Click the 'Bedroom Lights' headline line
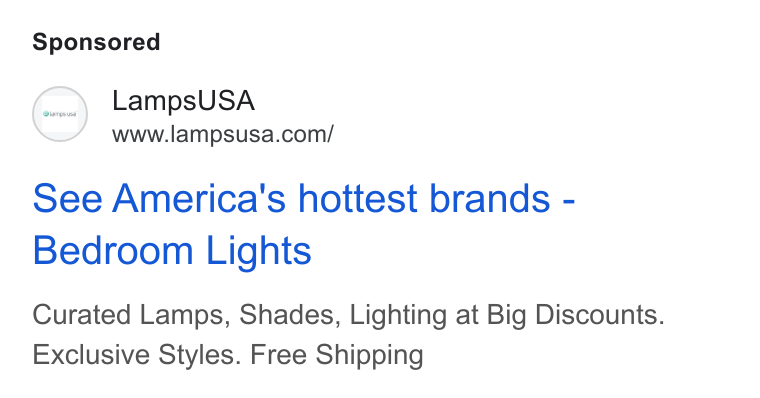Image resolution: width=760 pixels, height=398 pixels. coord(172,251)
